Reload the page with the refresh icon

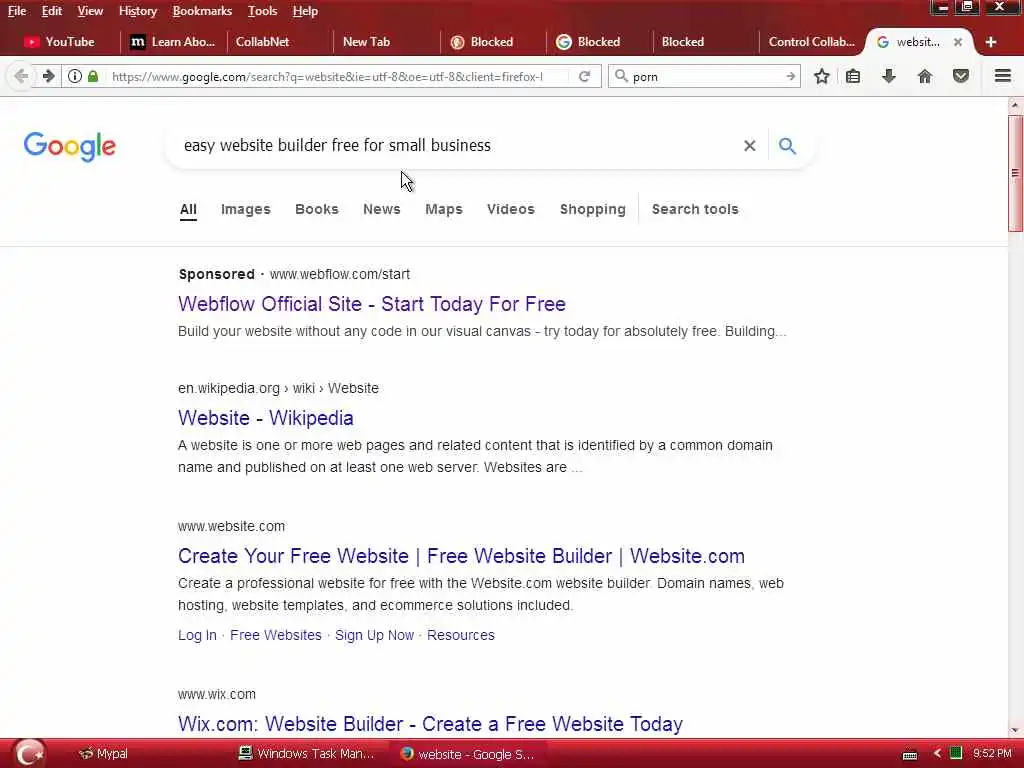point(584,76)
